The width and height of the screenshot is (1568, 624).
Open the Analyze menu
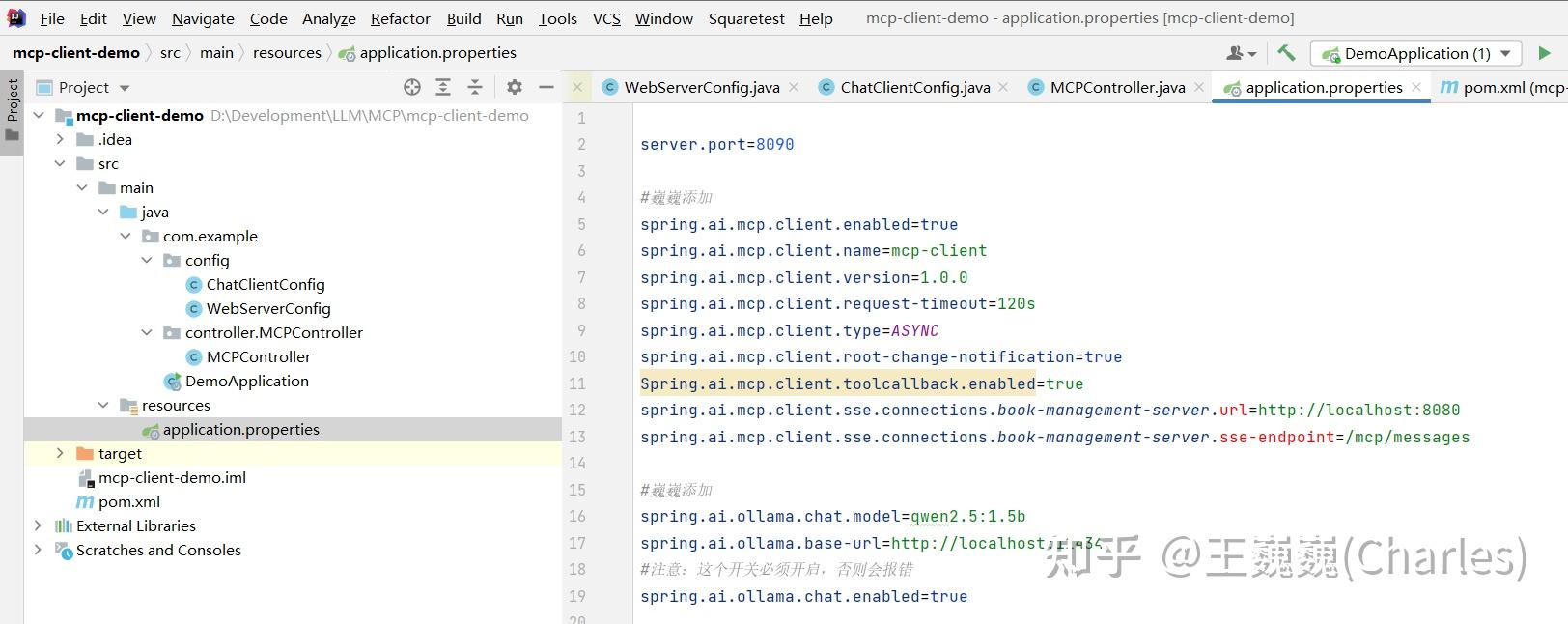point(329,18)
